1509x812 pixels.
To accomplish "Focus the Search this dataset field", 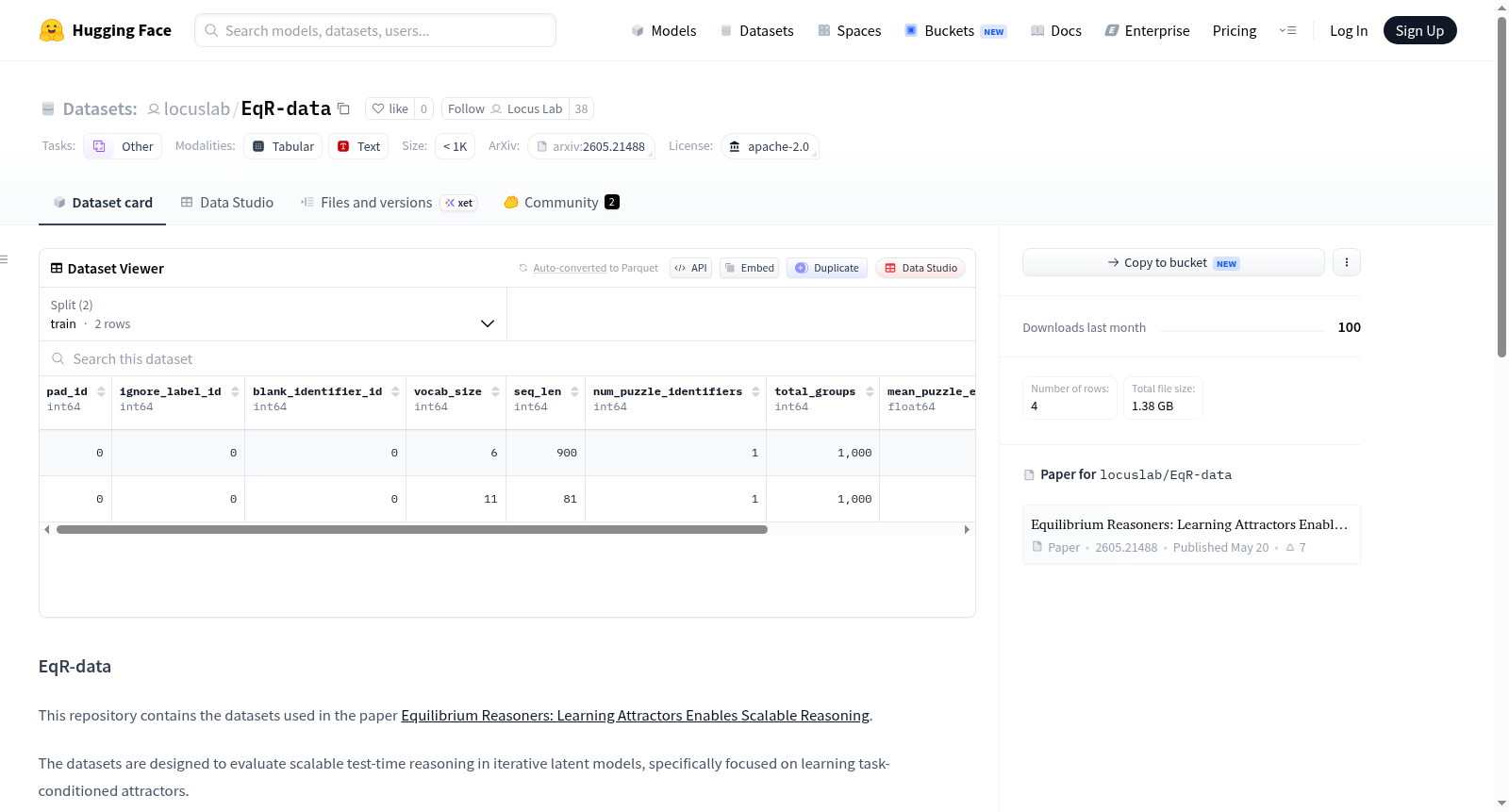I will (507, 359).
